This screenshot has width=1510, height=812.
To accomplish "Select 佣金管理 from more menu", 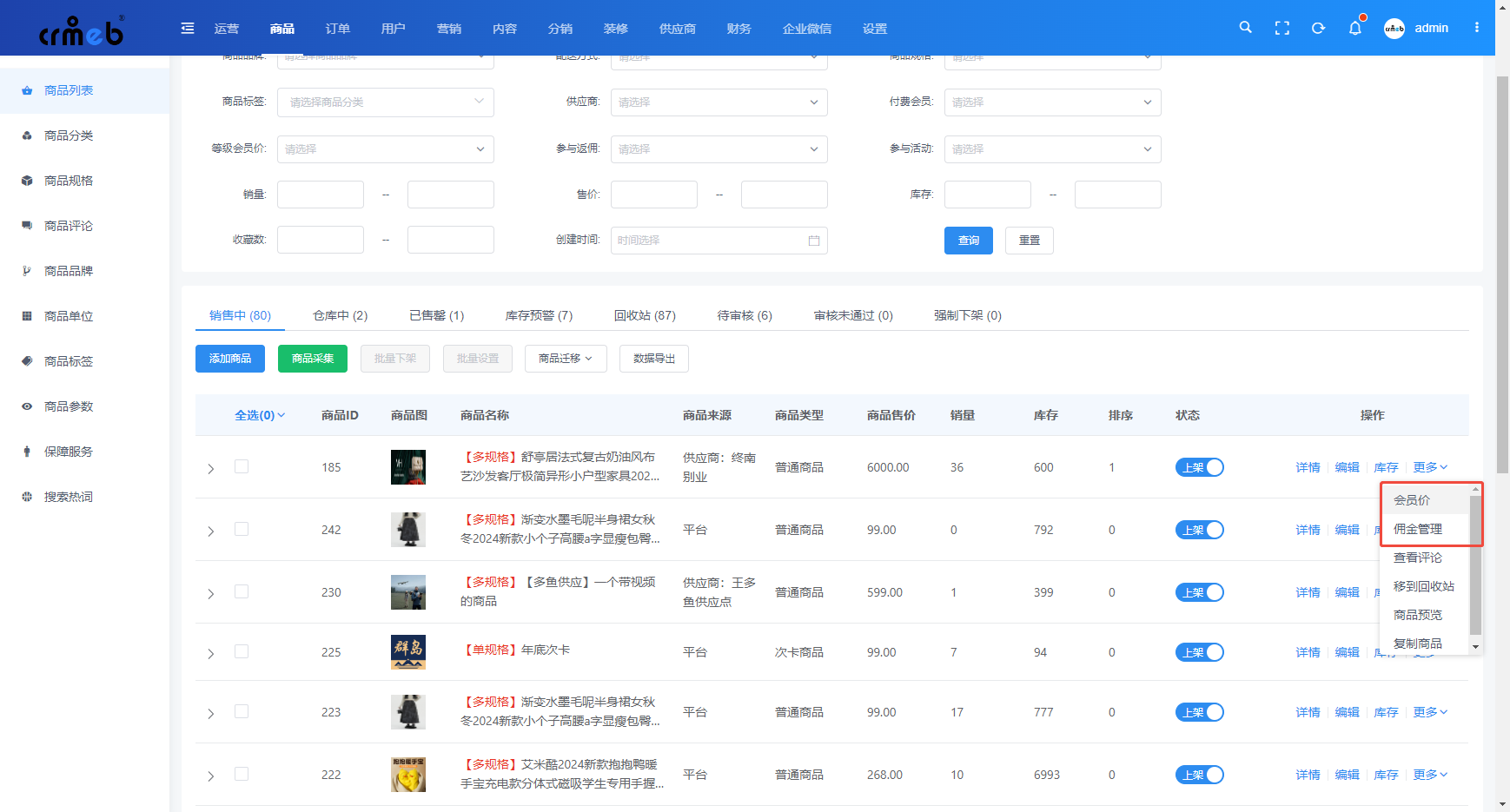I will pyautogui.click(x=1423, y=529).
